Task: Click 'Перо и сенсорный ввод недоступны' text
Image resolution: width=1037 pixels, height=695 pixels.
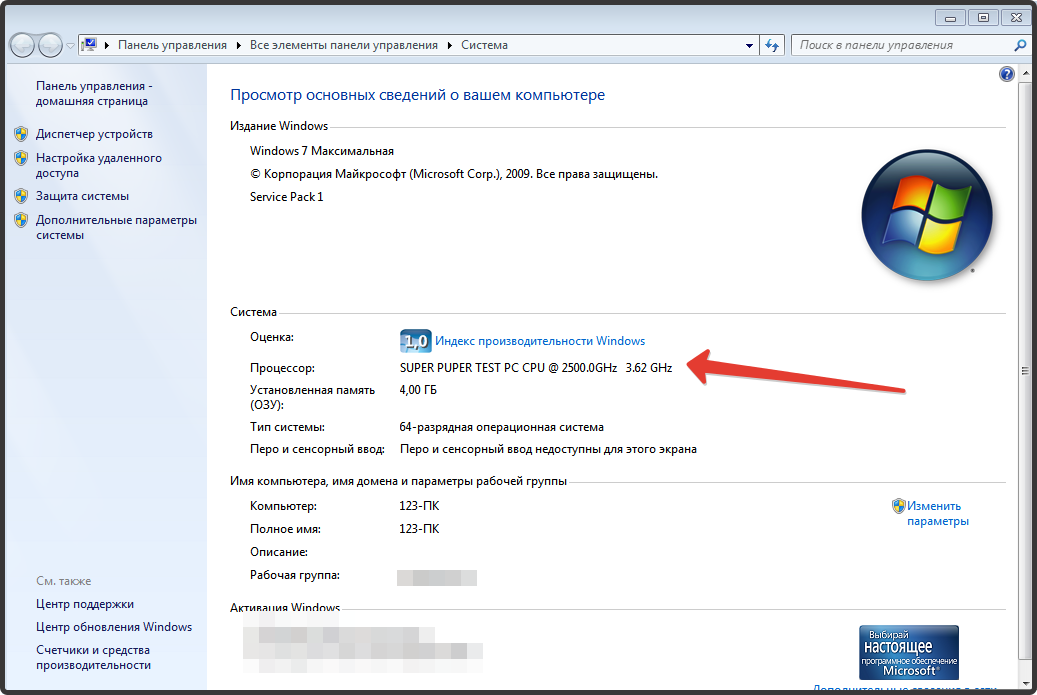Action: 548,449
